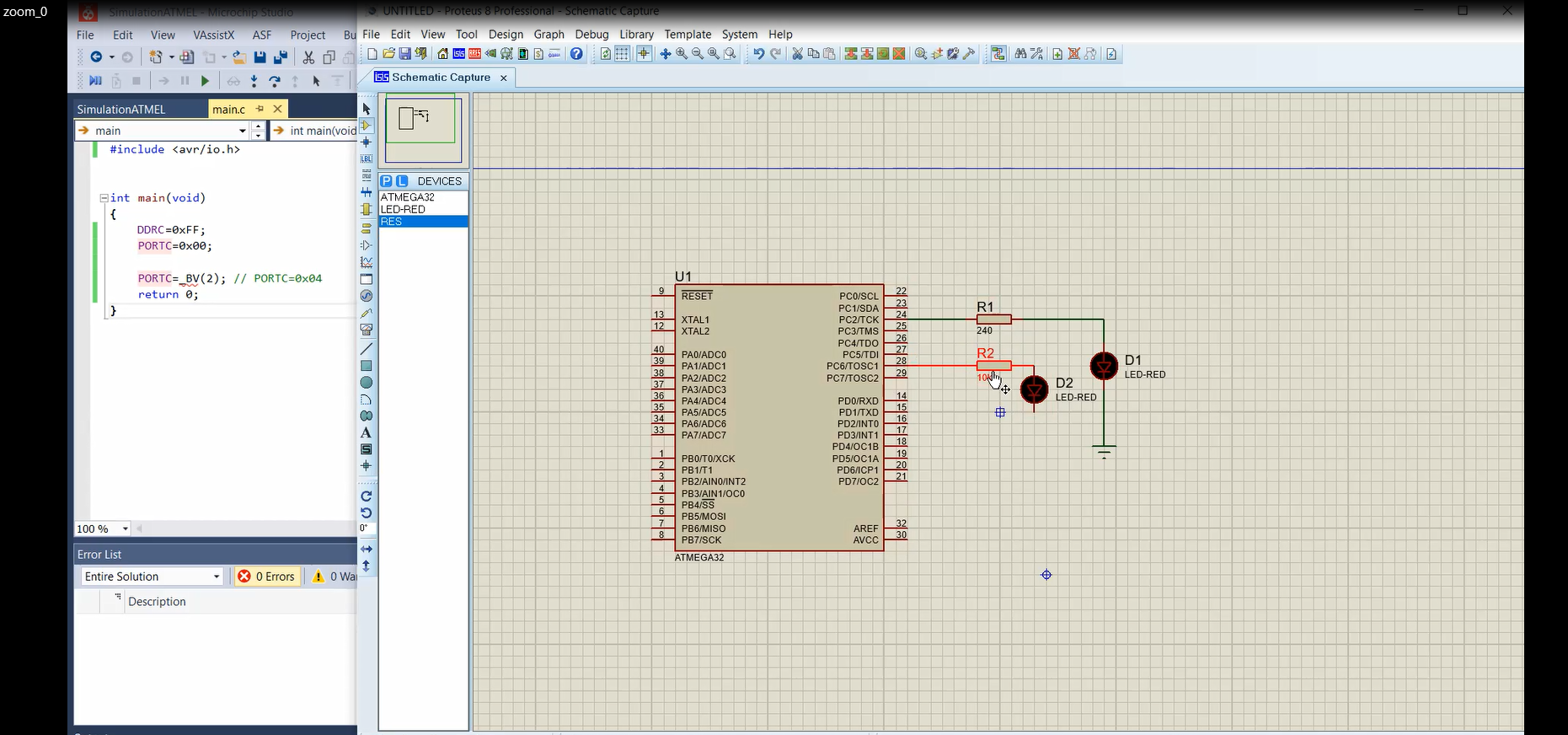Click the Pick parts 'P' button
Screen dimensions: 1568x735
386,181
